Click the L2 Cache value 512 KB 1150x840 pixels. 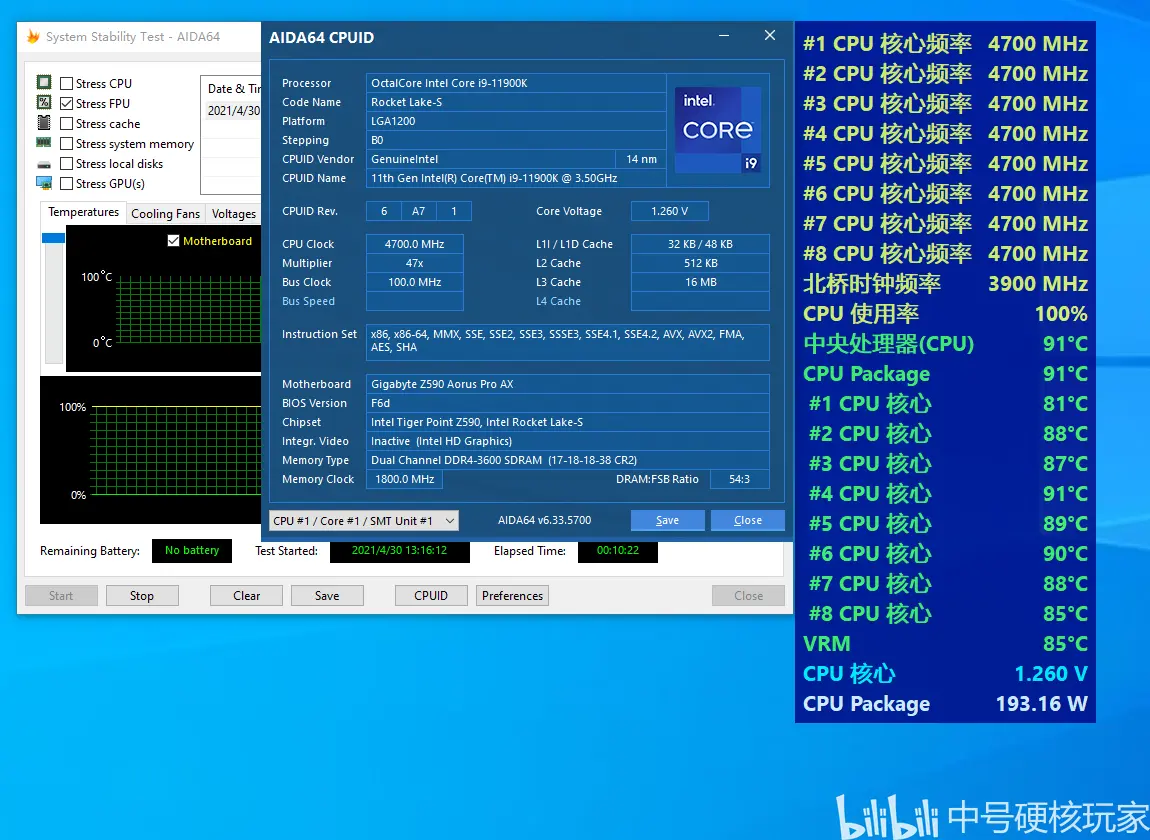(x=700, y=263)
